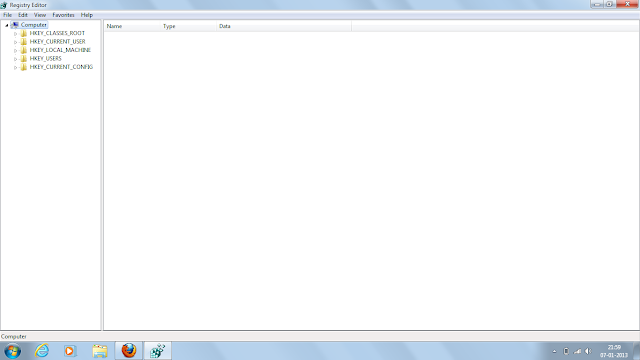Launch Internet Explorer from taskbar
The height and width of the screenshot is (360, 640).
click(x=42, y=351)
